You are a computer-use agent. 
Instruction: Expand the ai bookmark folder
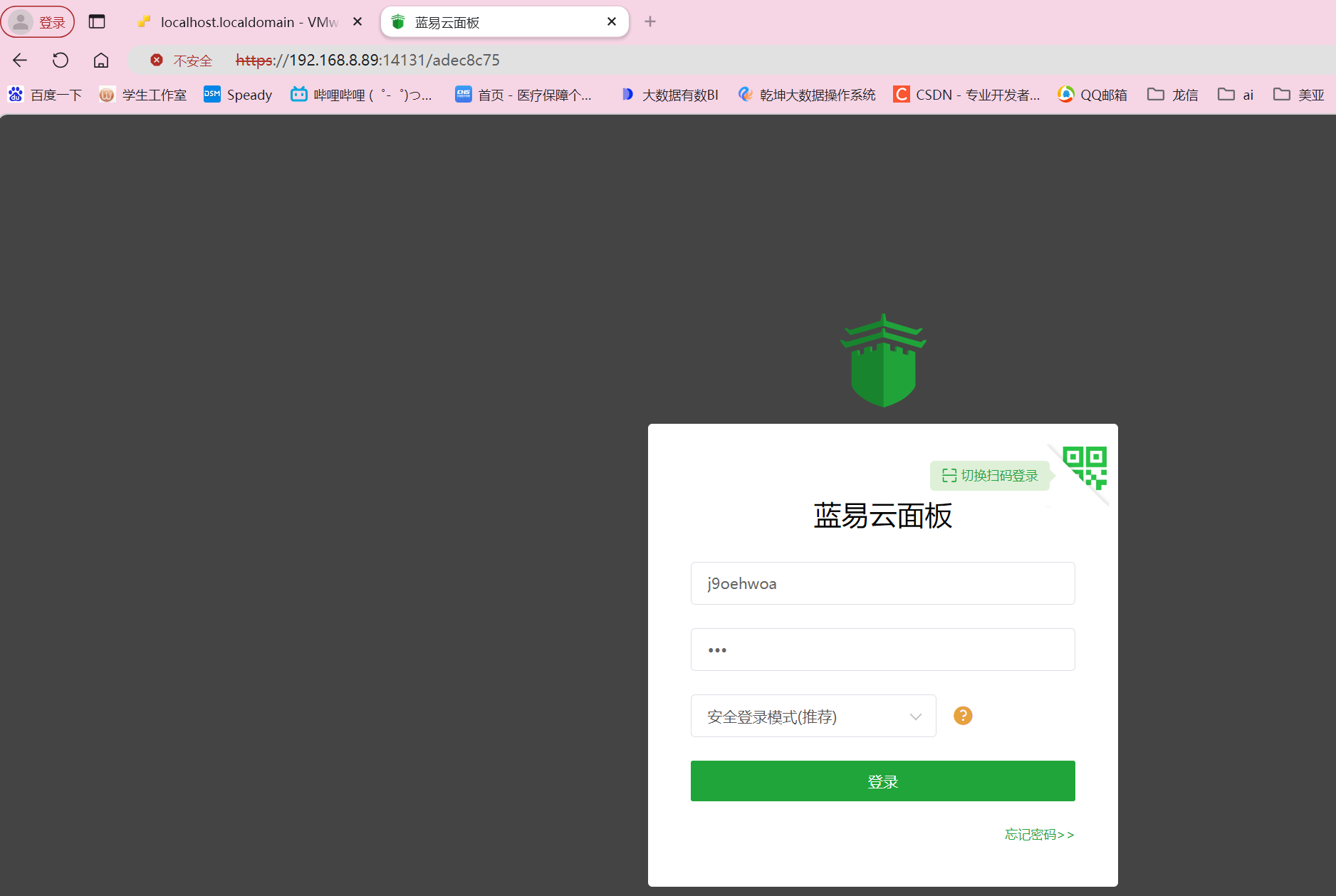pyautogui.click(x=1236, y=95)
